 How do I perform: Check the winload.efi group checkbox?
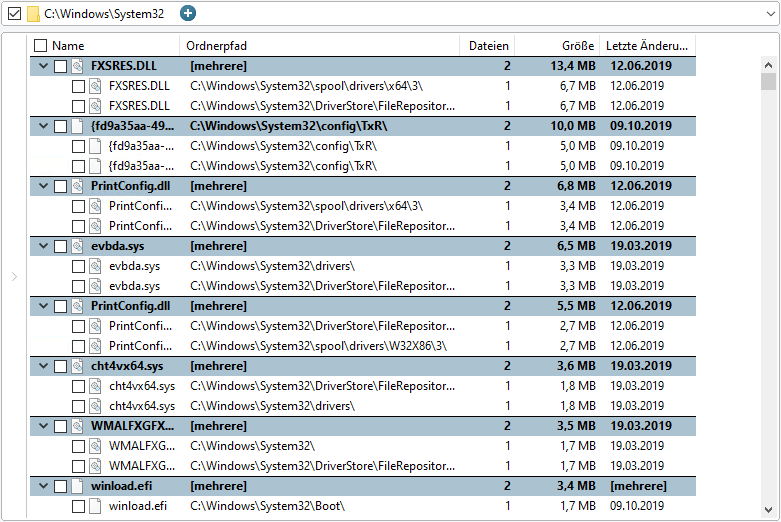[x=60, y=486]
